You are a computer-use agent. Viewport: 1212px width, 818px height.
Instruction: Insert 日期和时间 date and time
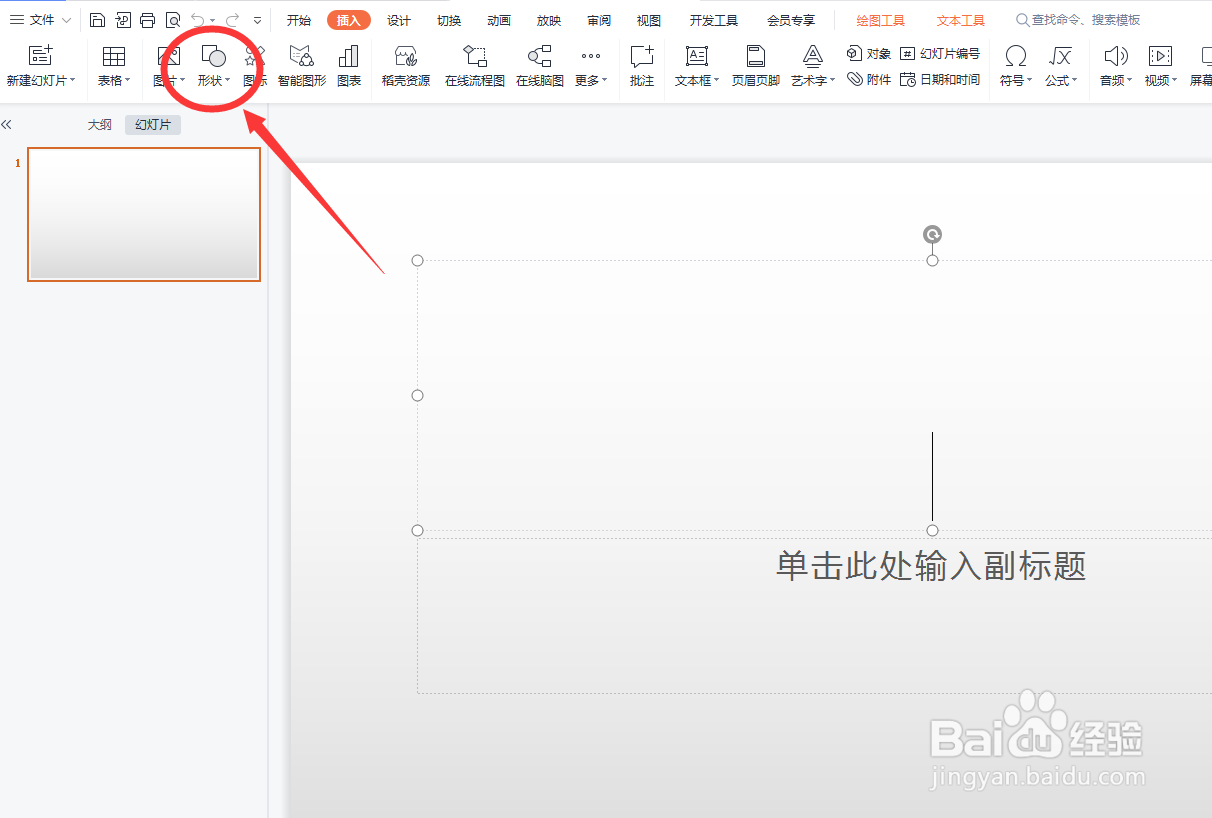[940, 79]
